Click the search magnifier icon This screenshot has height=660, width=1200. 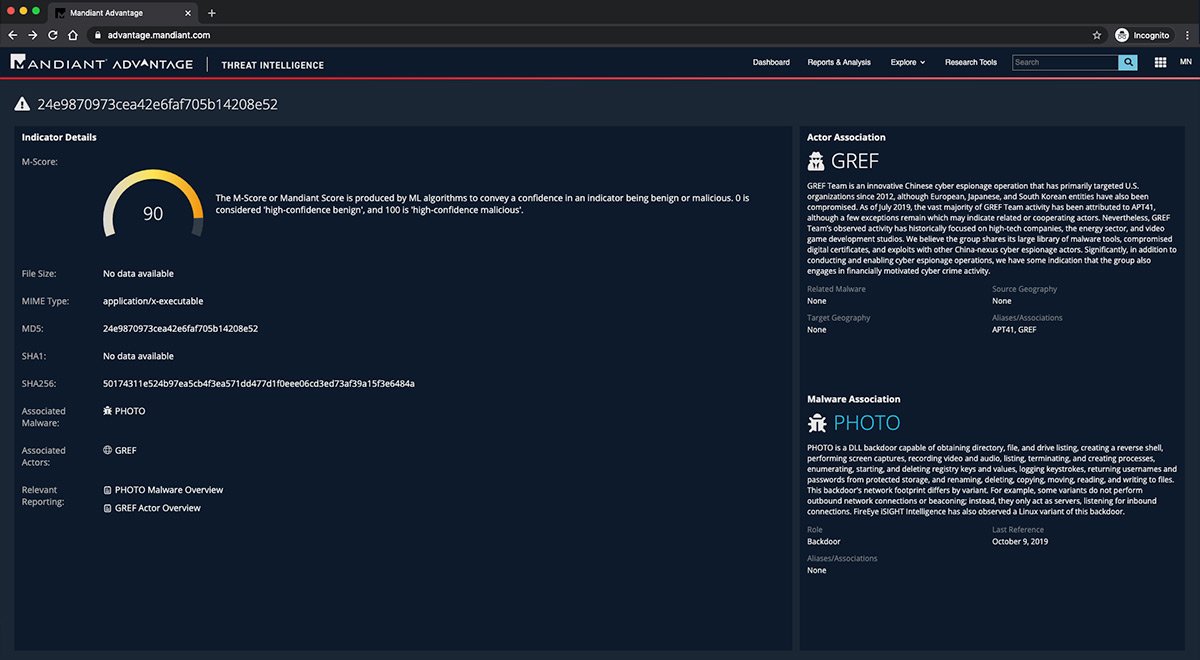click(1128, 61)
